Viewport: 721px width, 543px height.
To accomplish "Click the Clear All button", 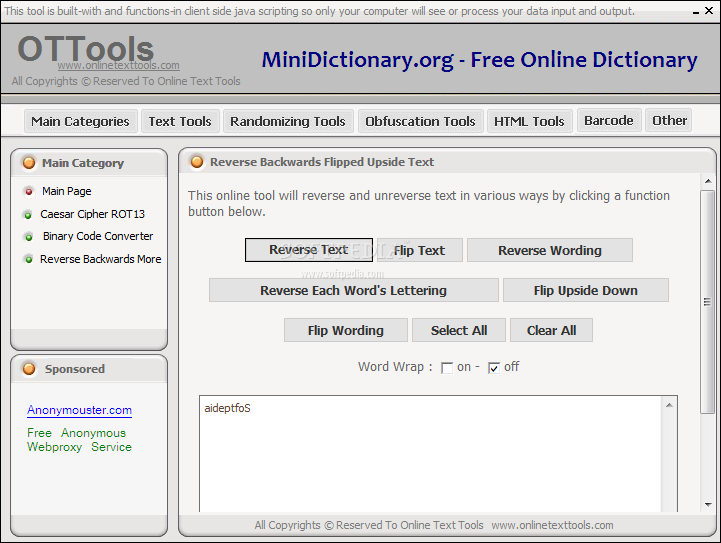I will [551, 330].
